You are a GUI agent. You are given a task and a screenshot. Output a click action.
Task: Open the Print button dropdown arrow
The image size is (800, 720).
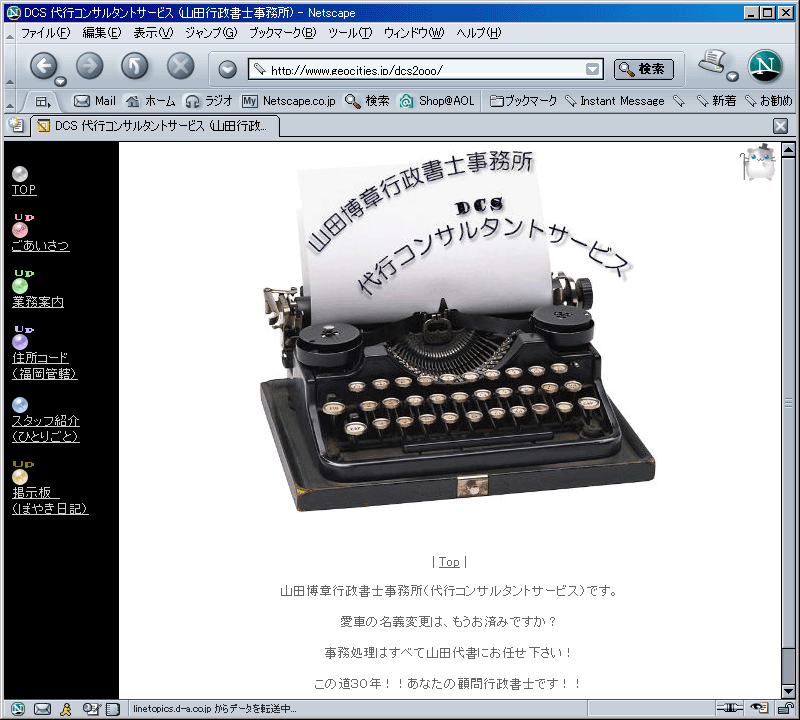pos(732,77)
